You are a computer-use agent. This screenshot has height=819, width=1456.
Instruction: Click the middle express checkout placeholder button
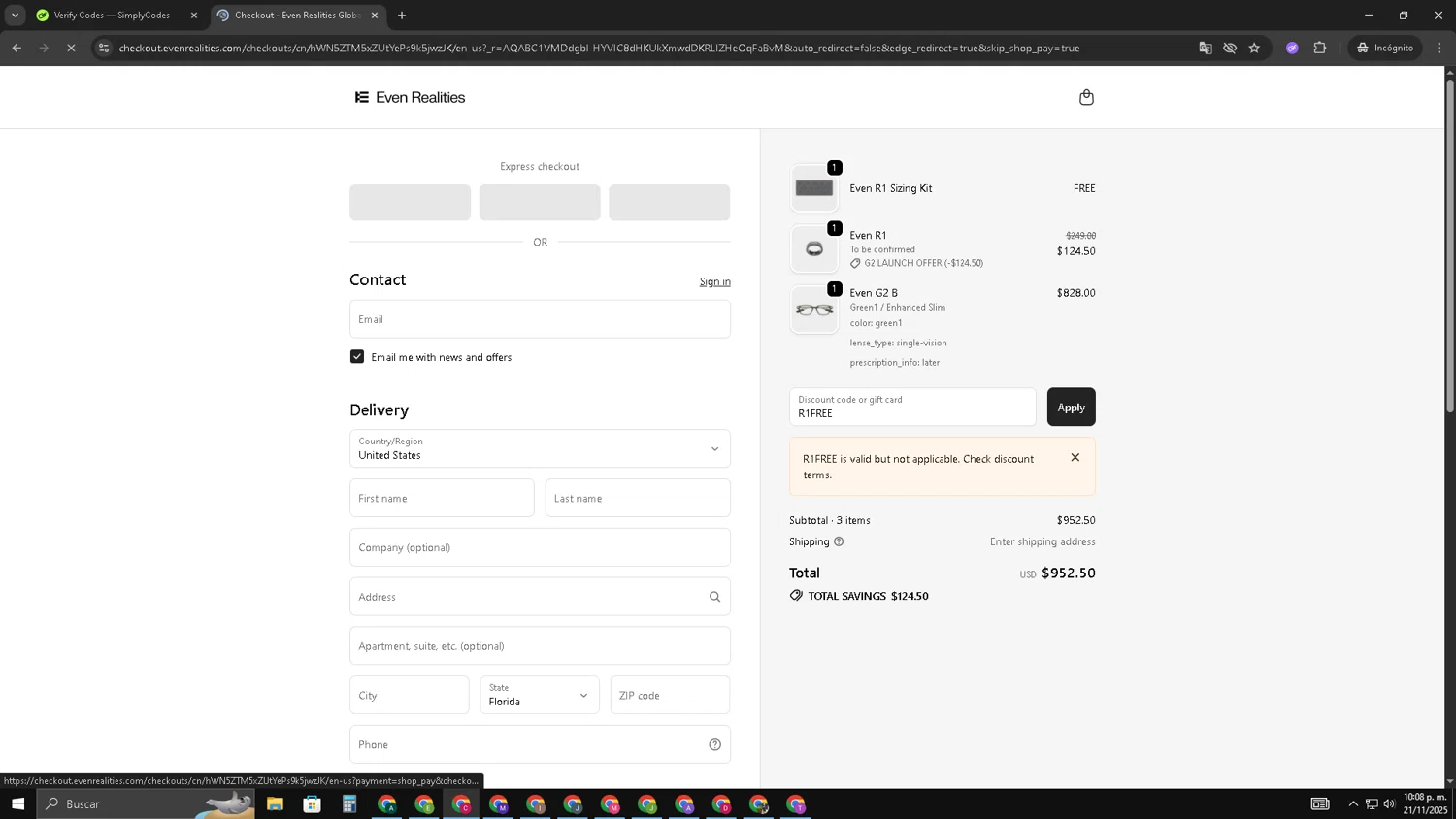coord(540,203)
